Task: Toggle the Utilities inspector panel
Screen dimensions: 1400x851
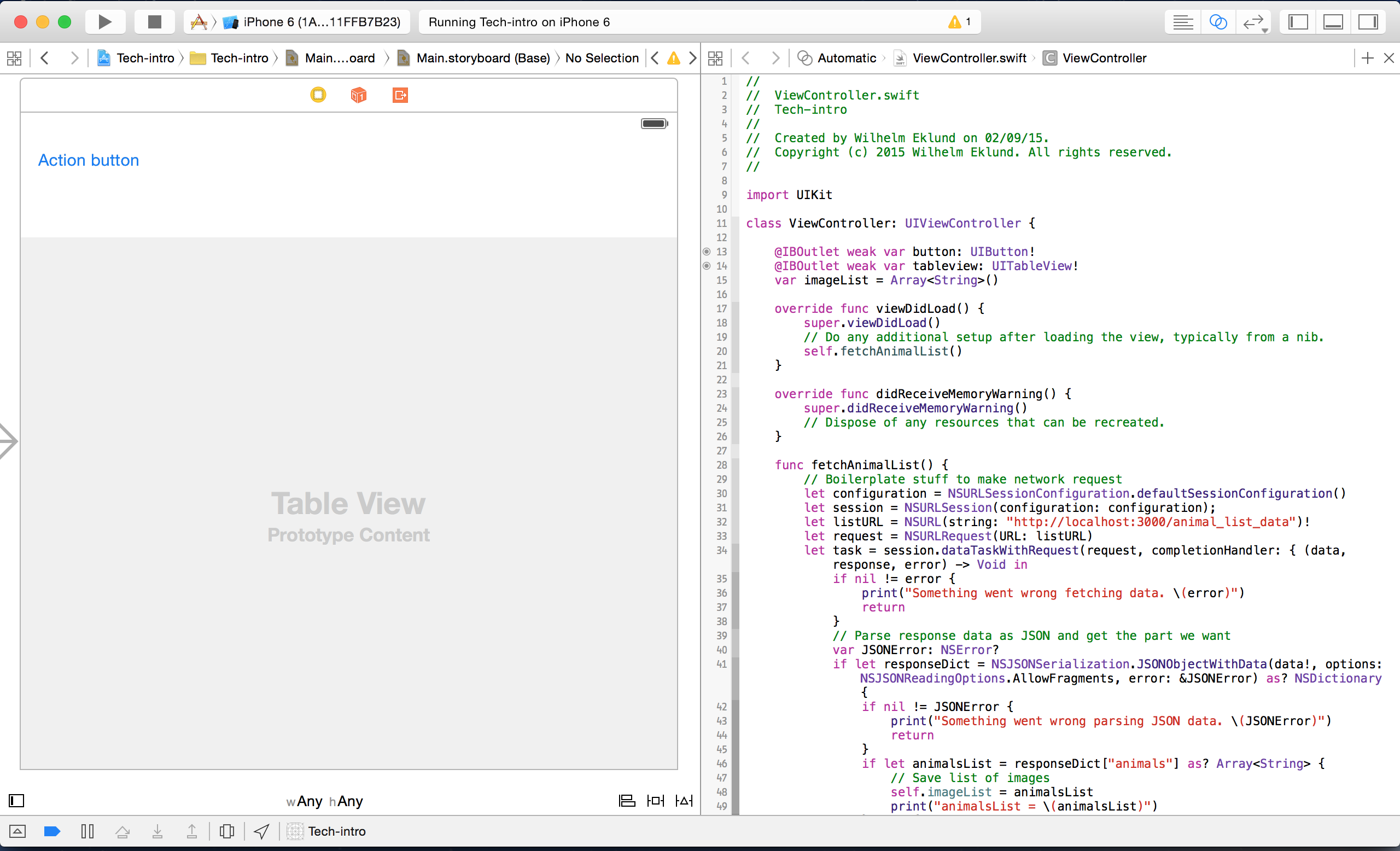Action: pos(1368,22)
